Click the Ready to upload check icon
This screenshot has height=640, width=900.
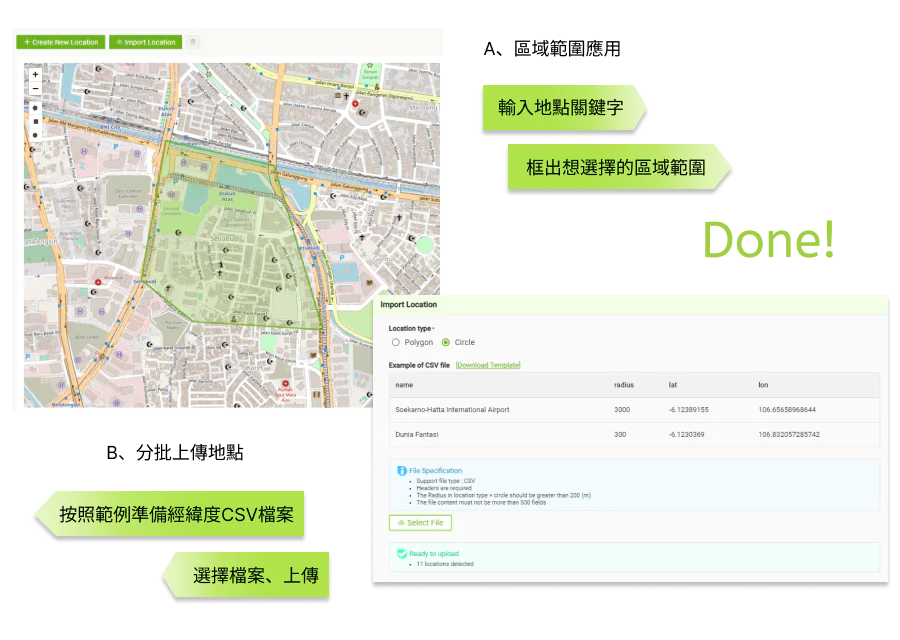point(402,553)
